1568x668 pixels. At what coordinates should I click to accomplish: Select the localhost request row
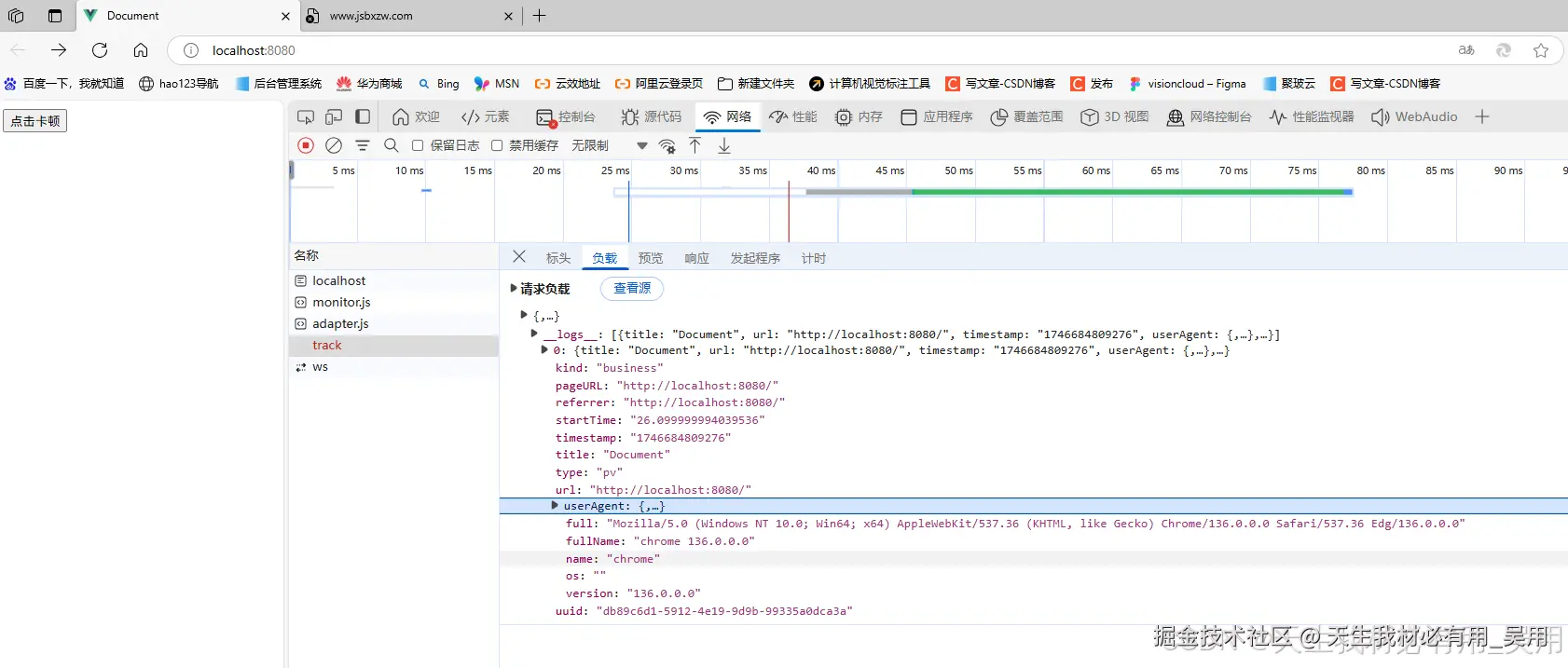pyautogui.click(x=393, y=280)
